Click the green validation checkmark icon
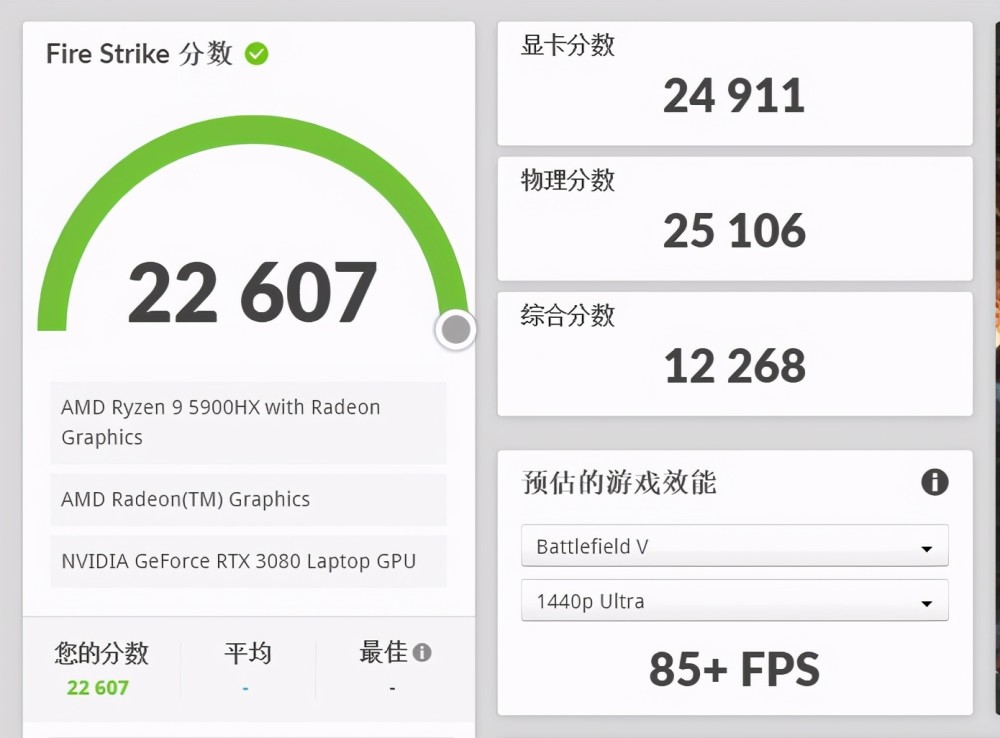 pos(256,54)
